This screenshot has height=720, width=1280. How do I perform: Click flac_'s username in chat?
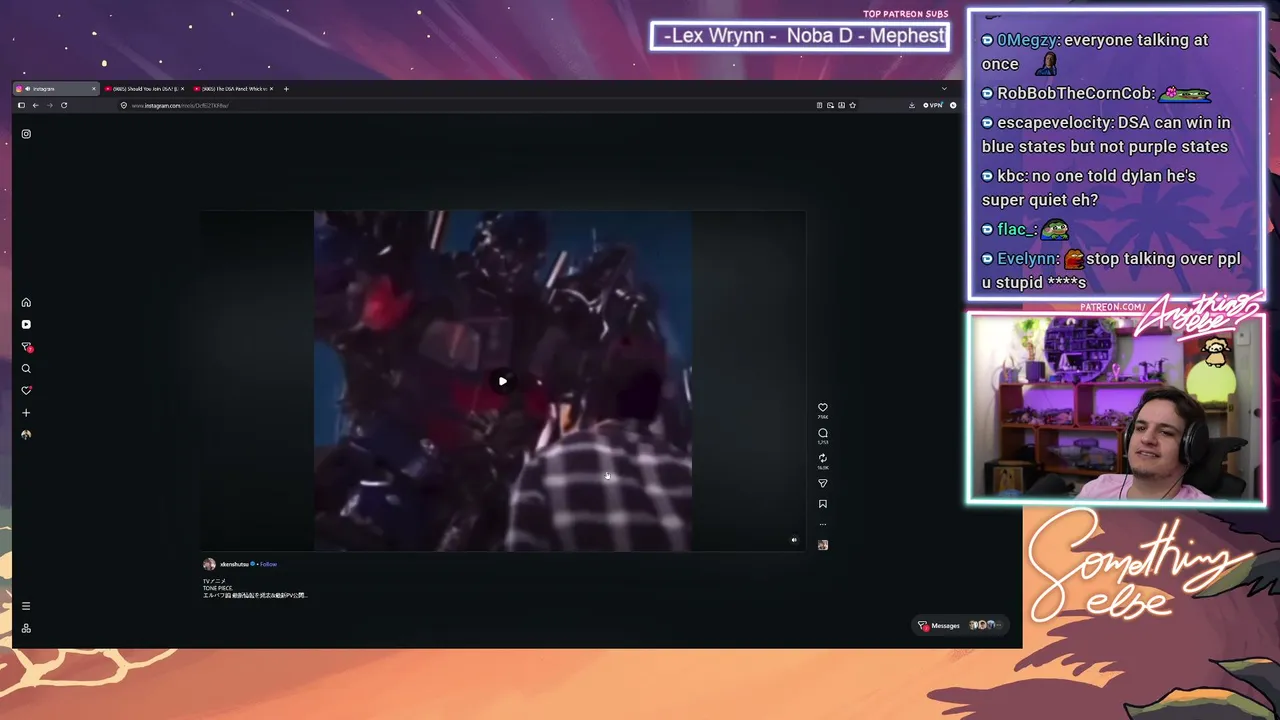(x=1015, y=229)
